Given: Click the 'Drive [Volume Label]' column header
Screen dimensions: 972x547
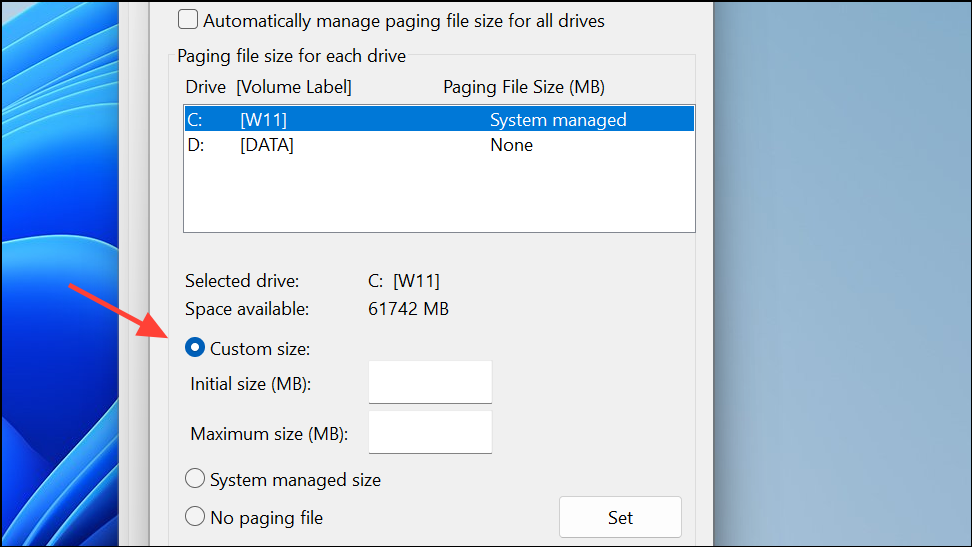Looking at the screenshot, I should pyautogui.click(x=268, y=87).
